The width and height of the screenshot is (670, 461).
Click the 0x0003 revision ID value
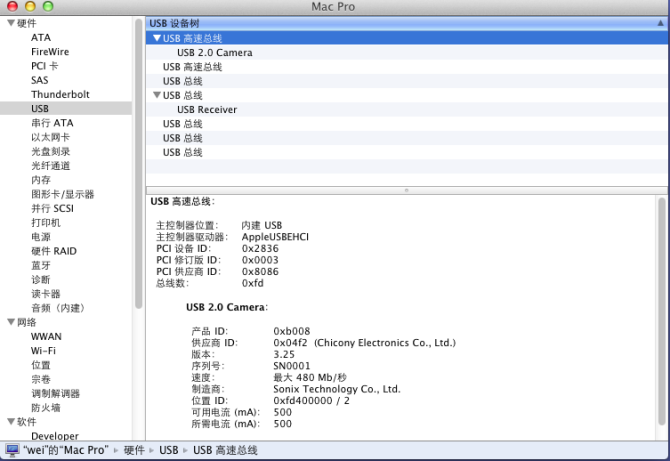[260, 260]
